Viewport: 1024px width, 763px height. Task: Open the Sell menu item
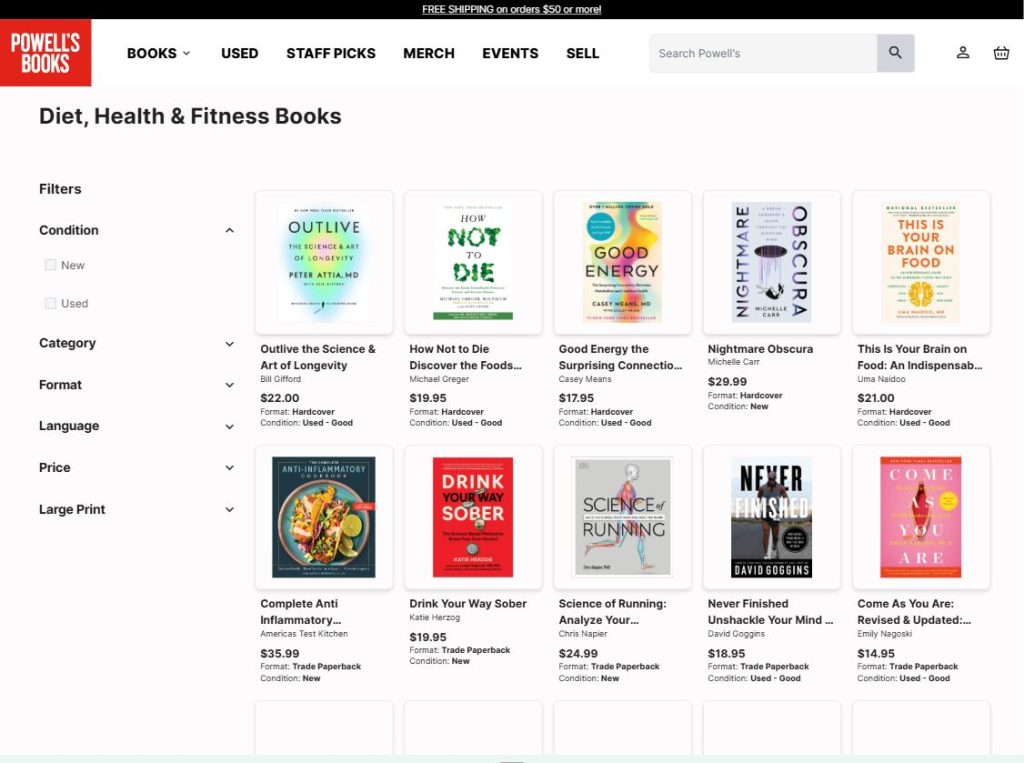click(583, 54)
